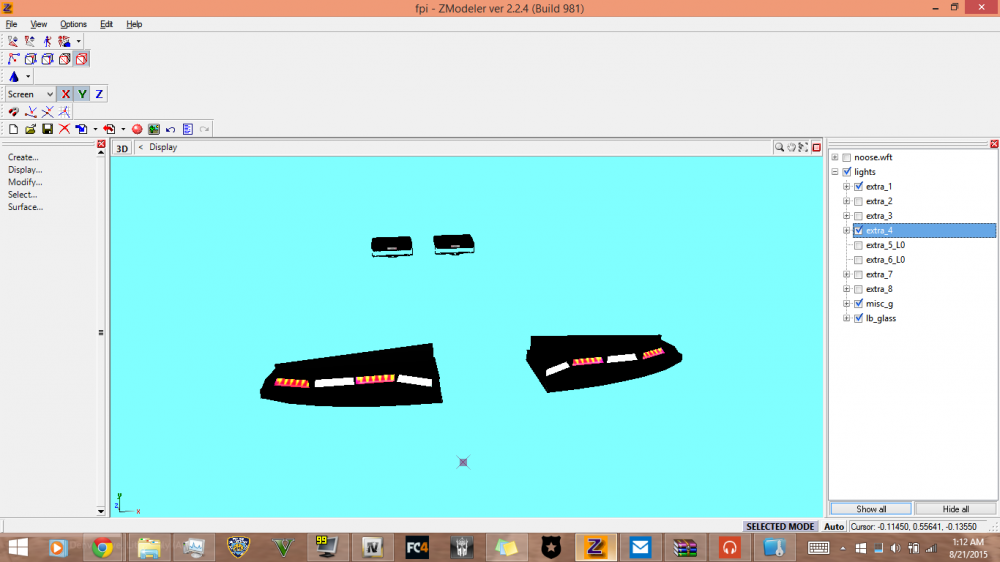Open the Surface... command list
The width and height of the screenshot is (1000, 562).
(x=25, y=207)
